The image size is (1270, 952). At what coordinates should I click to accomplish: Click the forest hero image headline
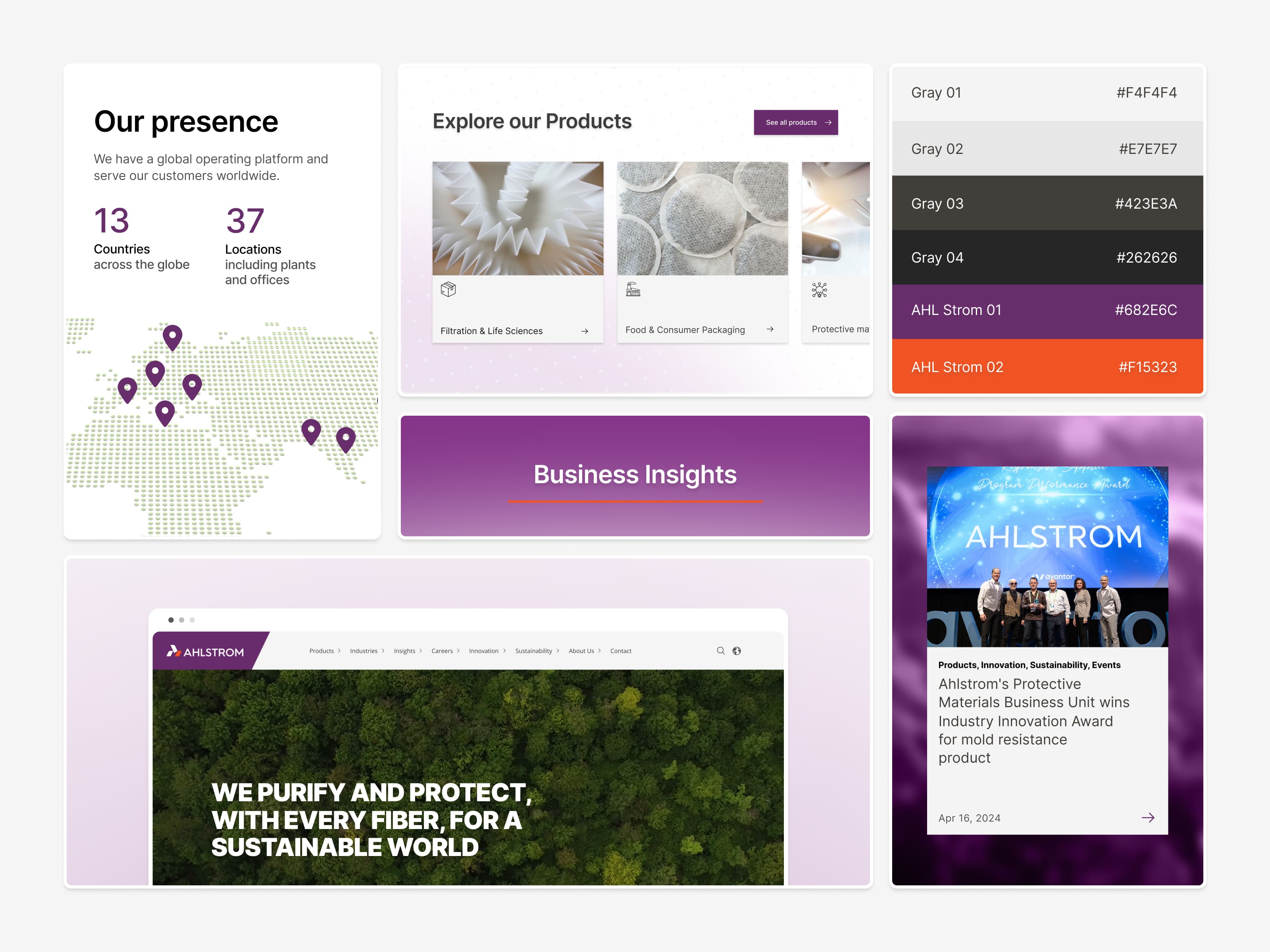371,820
